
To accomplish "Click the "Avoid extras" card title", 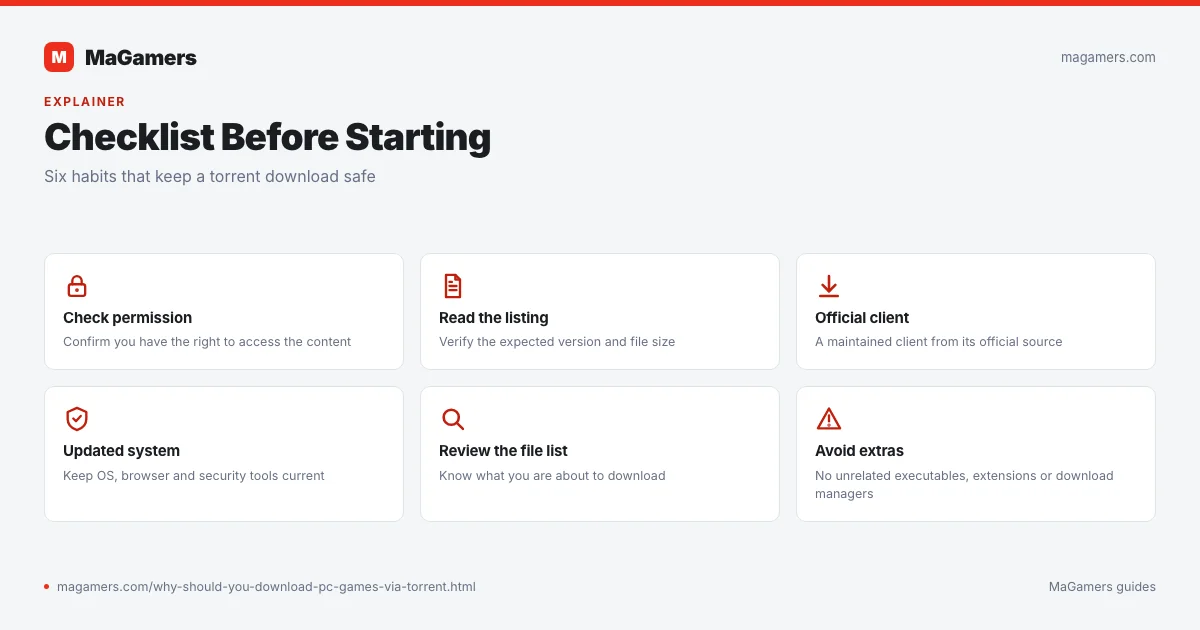I will pos(859,451).
